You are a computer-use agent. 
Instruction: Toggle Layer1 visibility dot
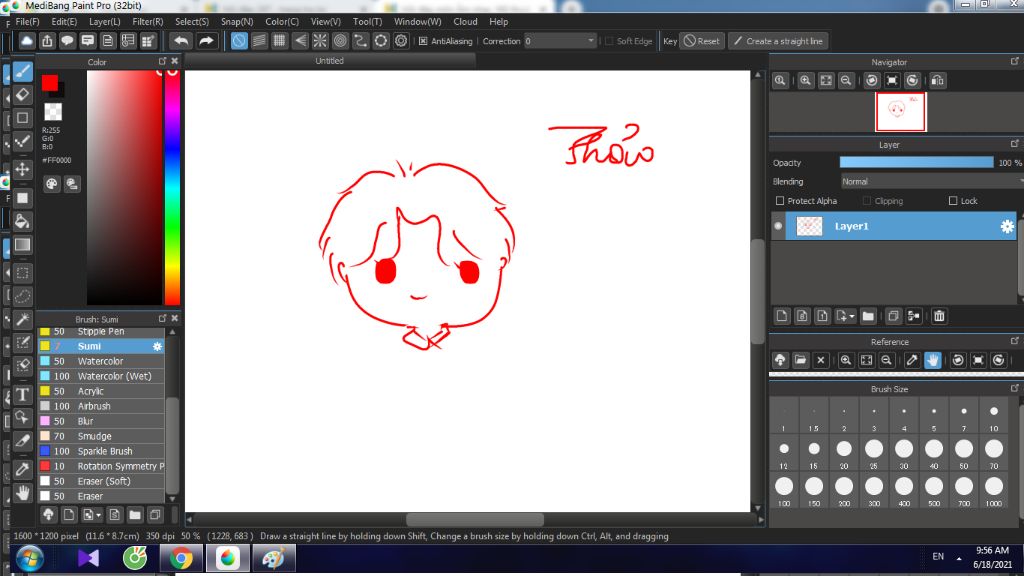[778, 226]
